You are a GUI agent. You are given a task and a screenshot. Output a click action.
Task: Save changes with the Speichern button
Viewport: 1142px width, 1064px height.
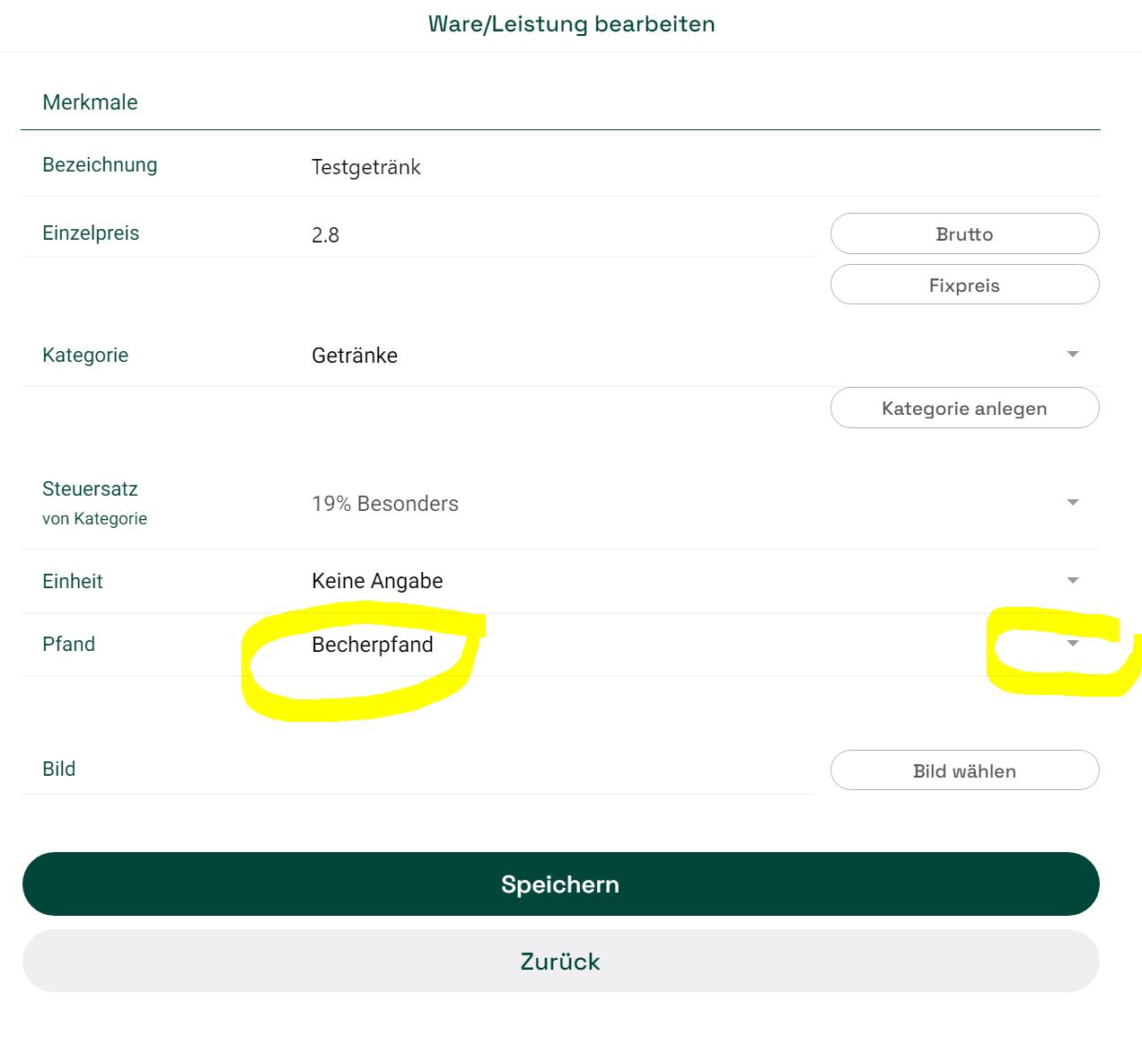point(560,884)
